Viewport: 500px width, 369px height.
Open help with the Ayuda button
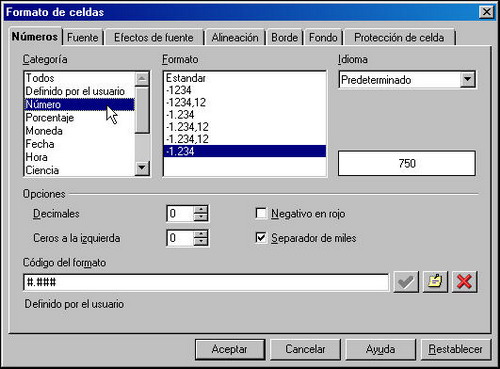tap(381, 349)
